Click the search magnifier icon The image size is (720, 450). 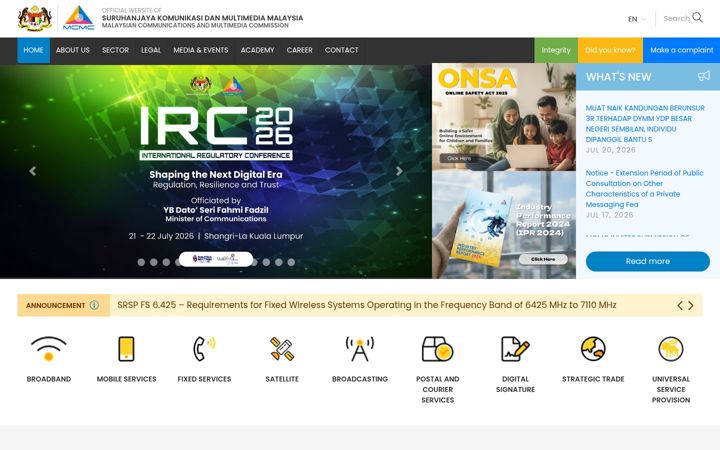point(697,17)
